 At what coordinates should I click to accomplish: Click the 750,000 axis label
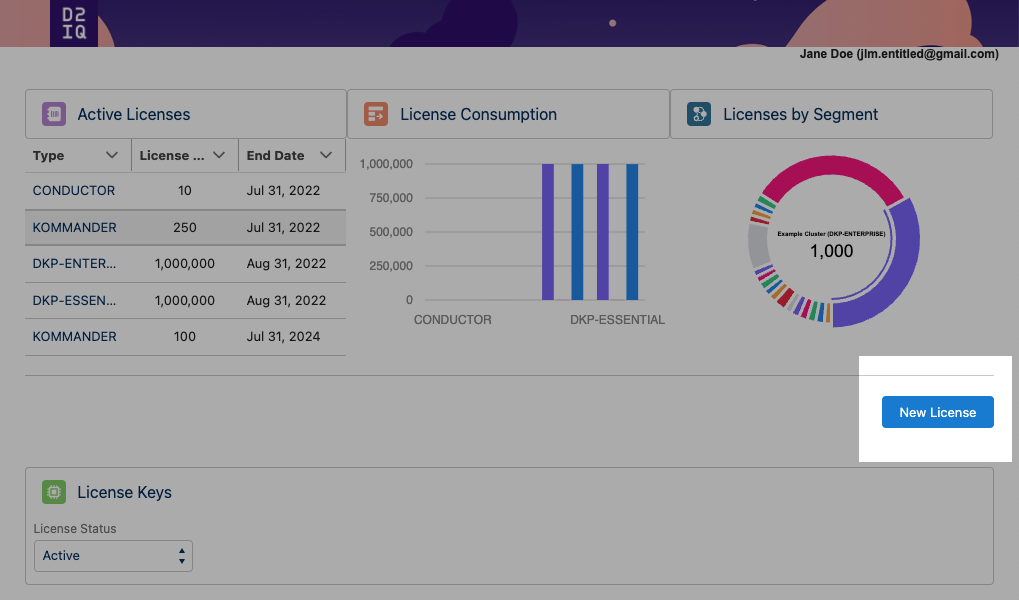click(391, 198)
